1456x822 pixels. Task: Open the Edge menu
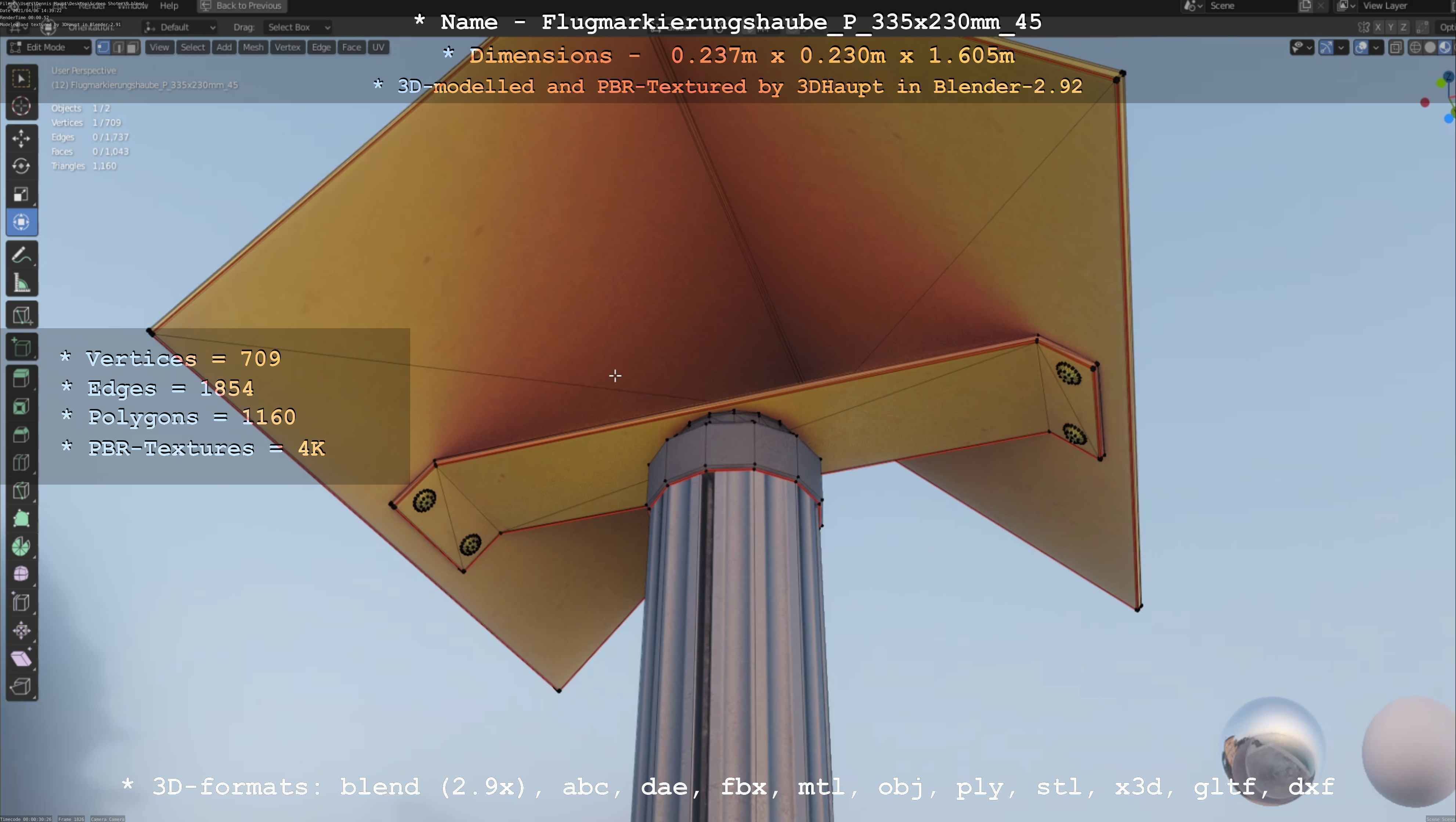tap(321, 47)
